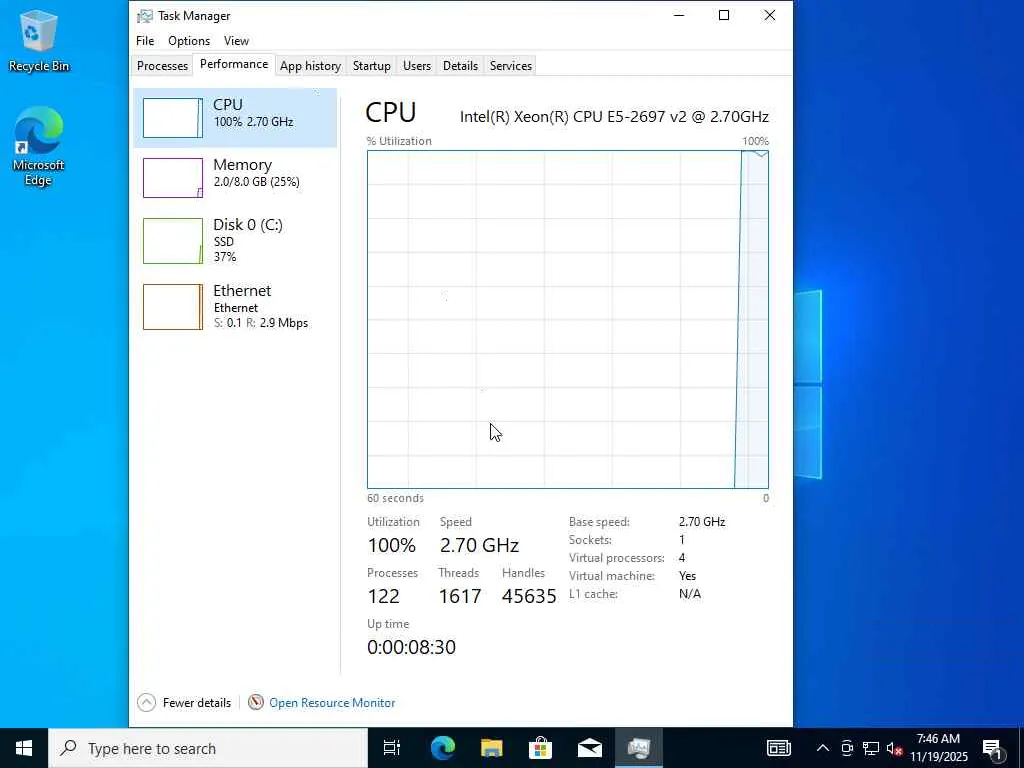The image size is (1024, 768).
Task: Click the Disk 0 (C:) label
Action: [248, 225]
